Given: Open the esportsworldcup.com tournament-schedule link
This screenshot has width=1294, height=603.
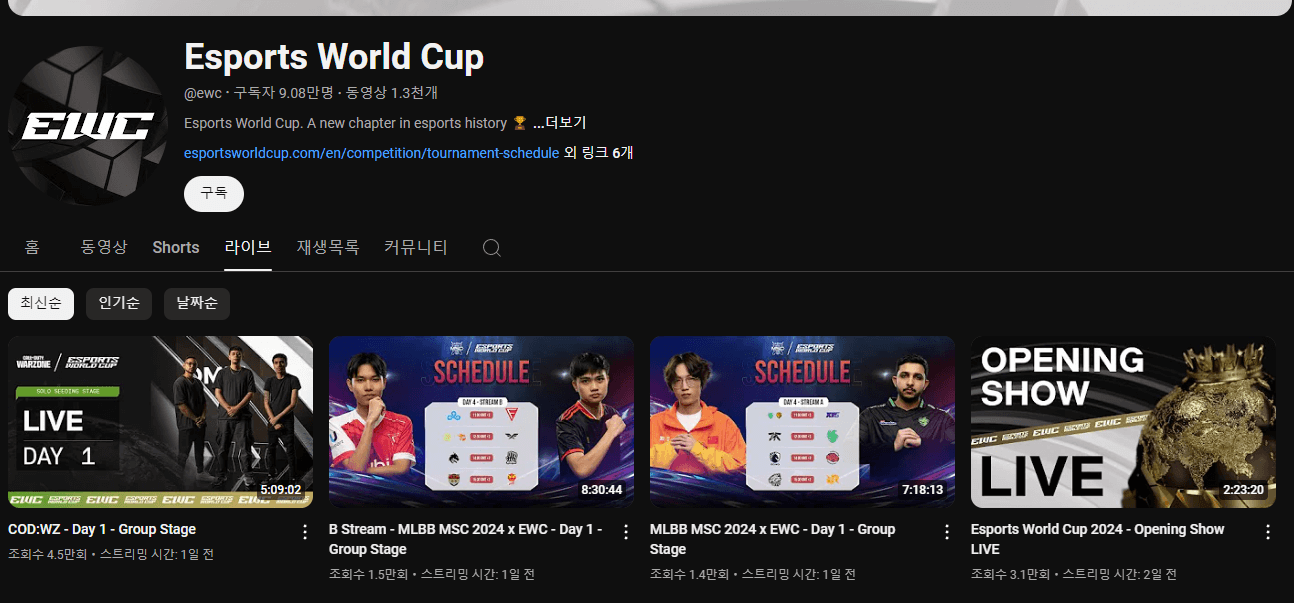Looking at the screenshot, I should pyautogui.click(x=371, y=153).
